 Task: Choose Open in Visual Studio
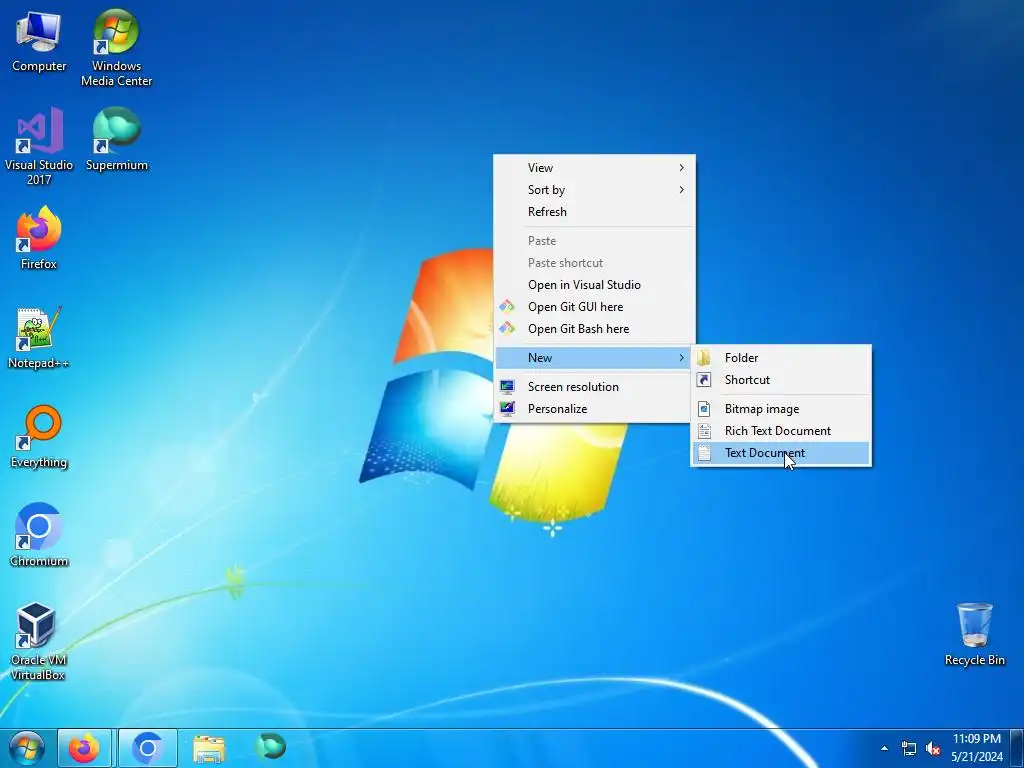coord(594,285)
